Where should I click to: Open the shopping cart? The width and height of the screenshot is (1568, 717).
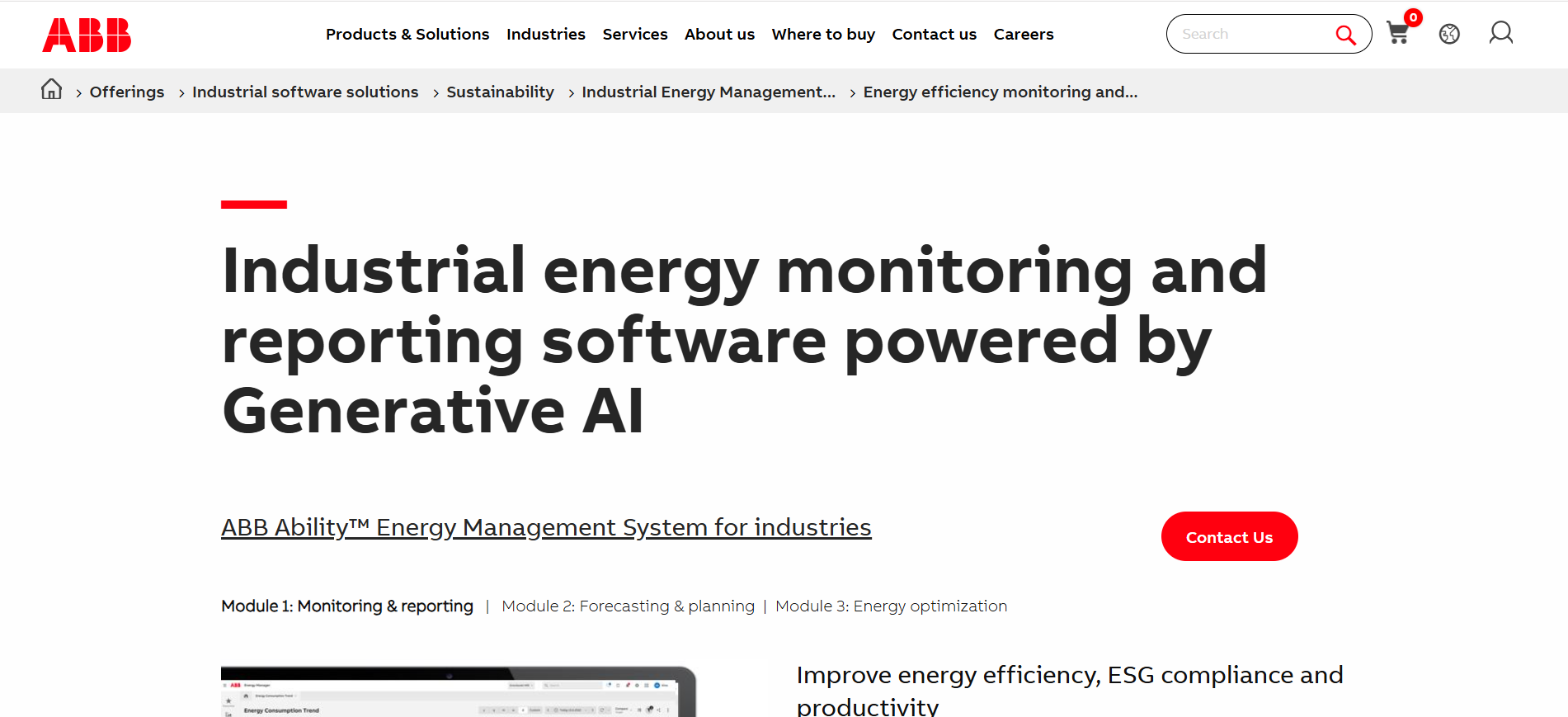(x=1397, y=33)
